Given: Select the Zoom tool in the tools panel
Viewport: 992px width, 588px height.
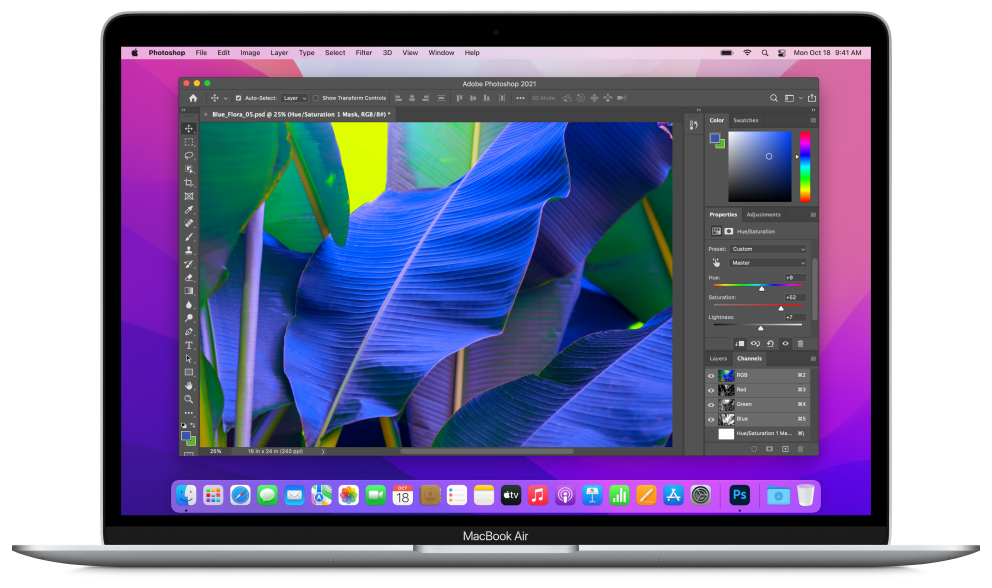Looking at the screenshot, I should [189, 399].
